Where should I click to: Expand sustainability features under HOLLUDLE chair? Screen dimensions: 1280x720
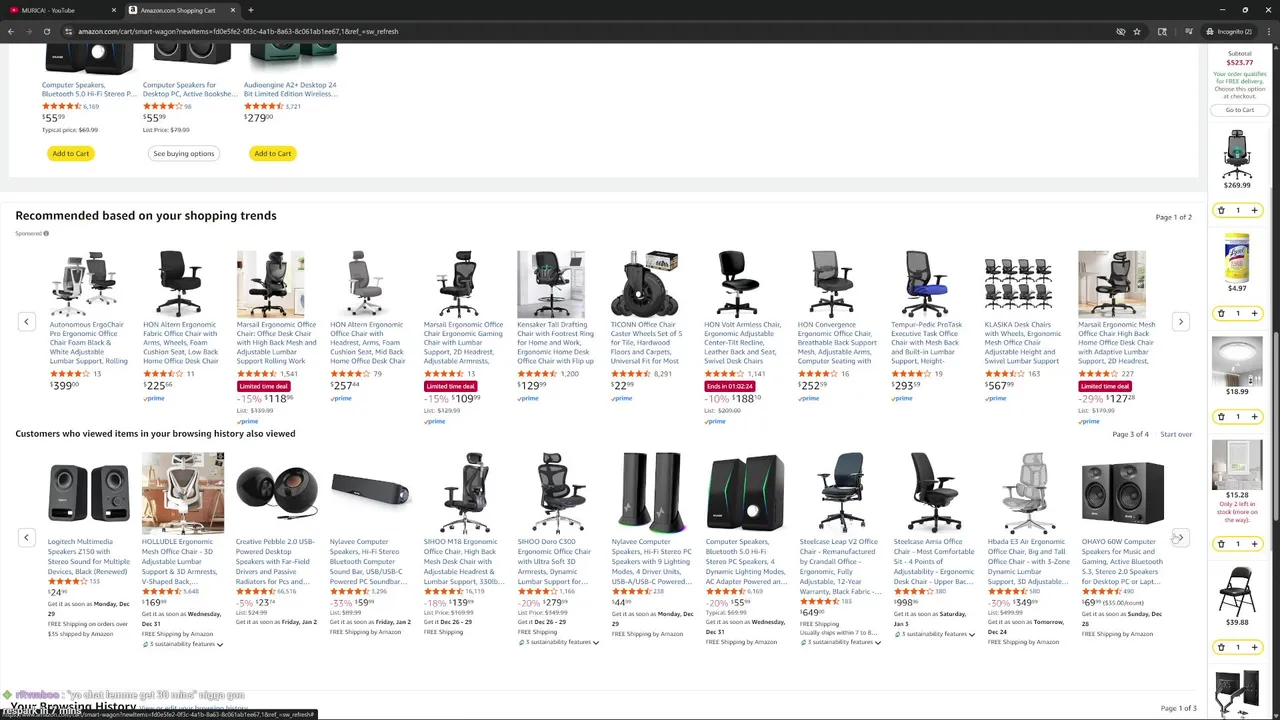184,644
